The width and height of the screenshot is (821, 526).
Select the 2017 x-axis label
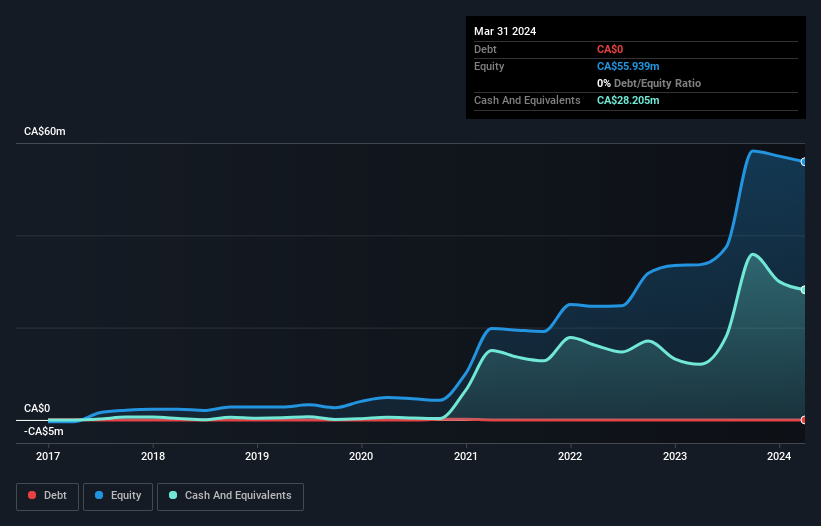point(48,456)
